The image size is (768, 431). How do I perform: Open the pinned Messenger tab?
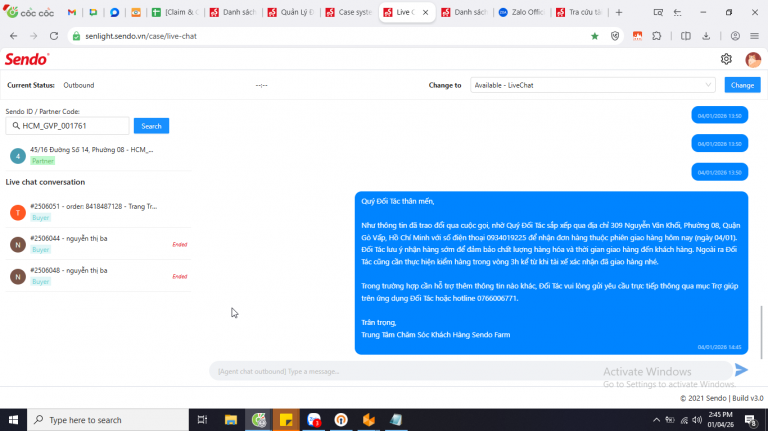click(114, 12)
